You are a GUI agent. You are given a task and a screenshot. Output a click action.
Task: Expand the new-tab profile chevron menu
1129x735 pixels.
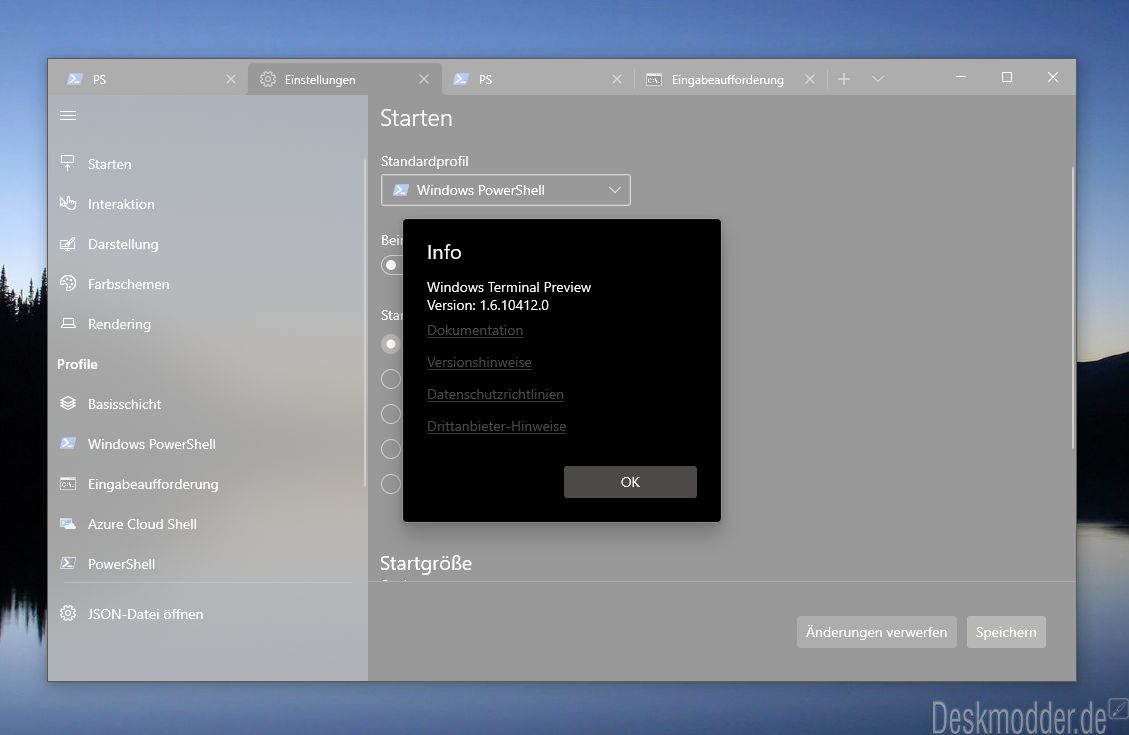point(878,78)
